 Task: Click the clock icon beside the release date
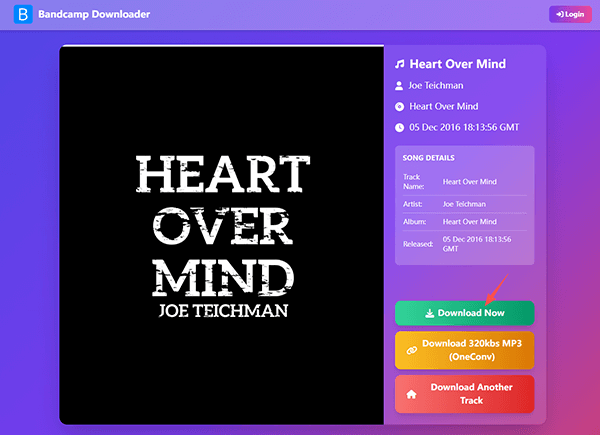[x=399, y=127]
